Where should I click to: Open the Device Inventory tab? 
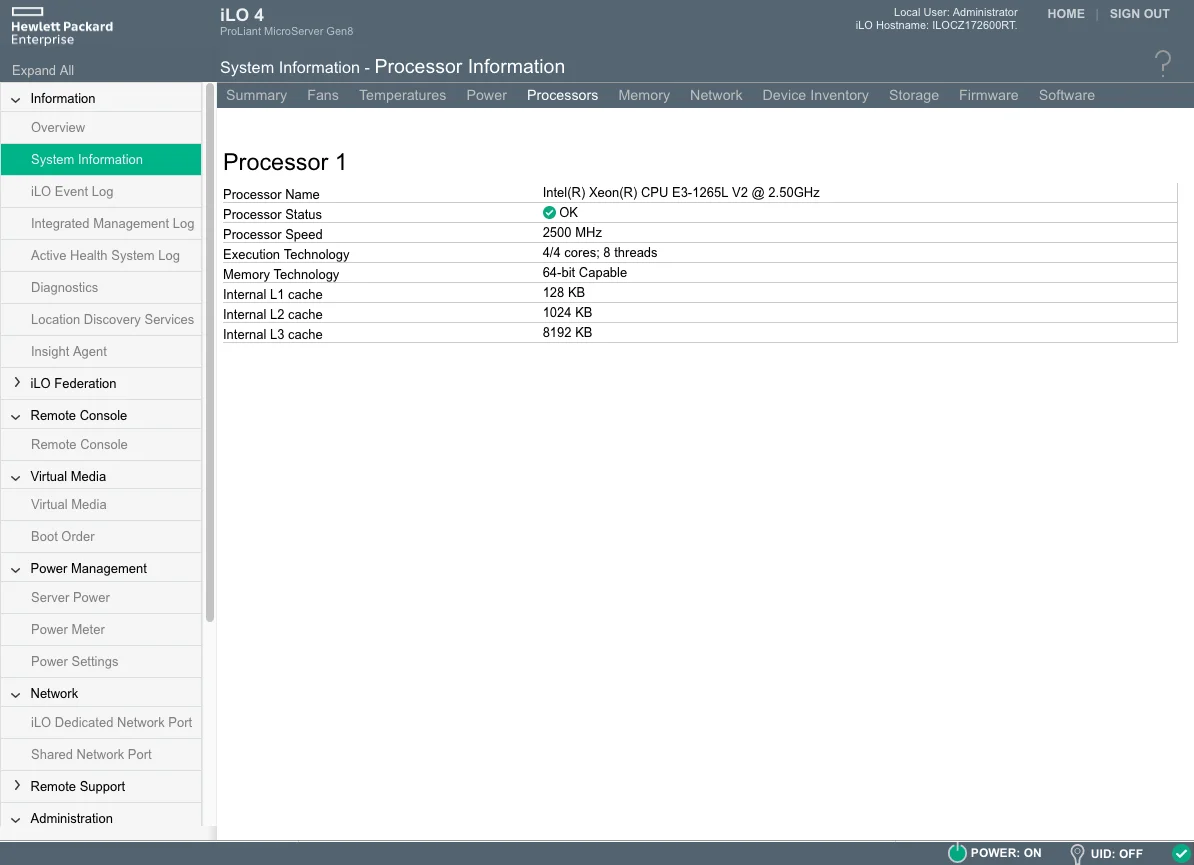point(816,95)
